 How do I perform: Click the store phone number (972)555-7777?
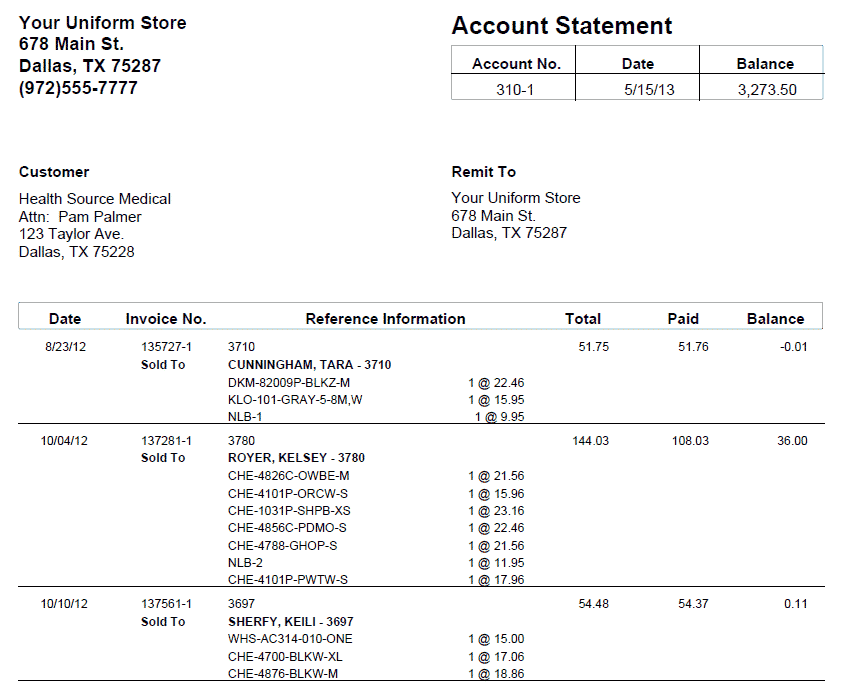click(x=78, y=88)
